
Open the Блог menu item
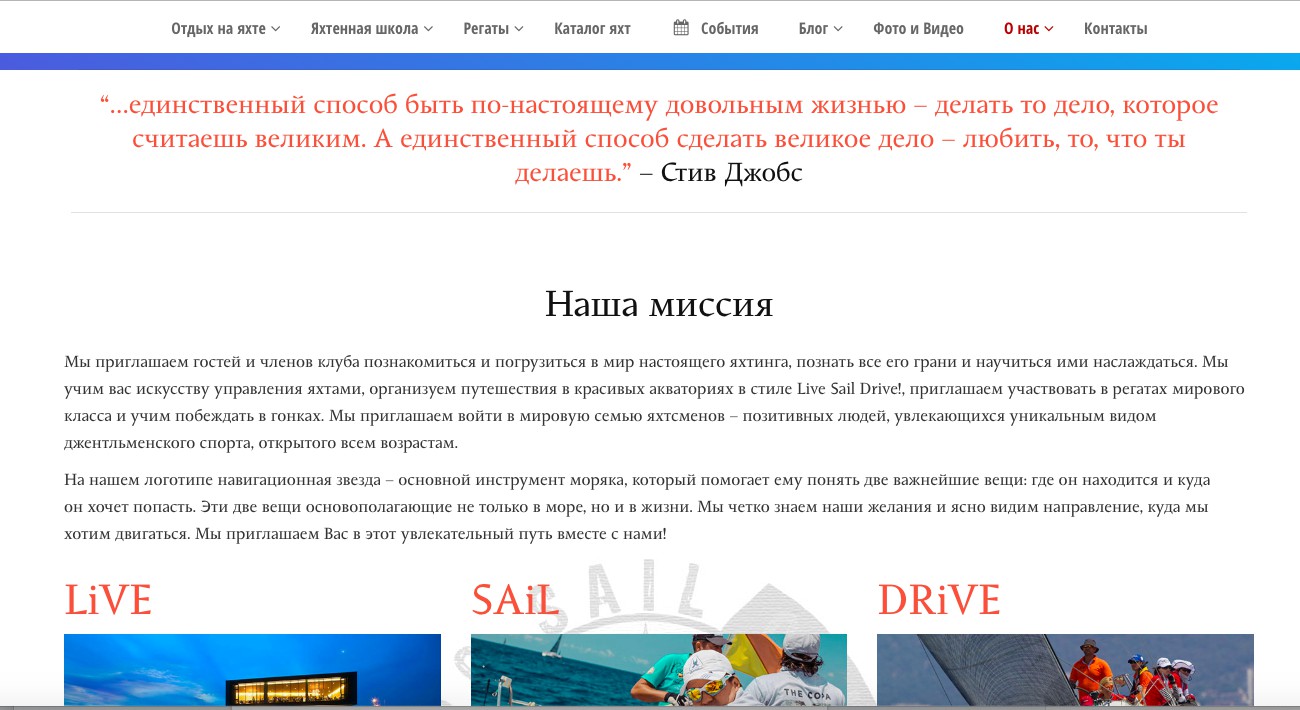[x=813, y=29]
